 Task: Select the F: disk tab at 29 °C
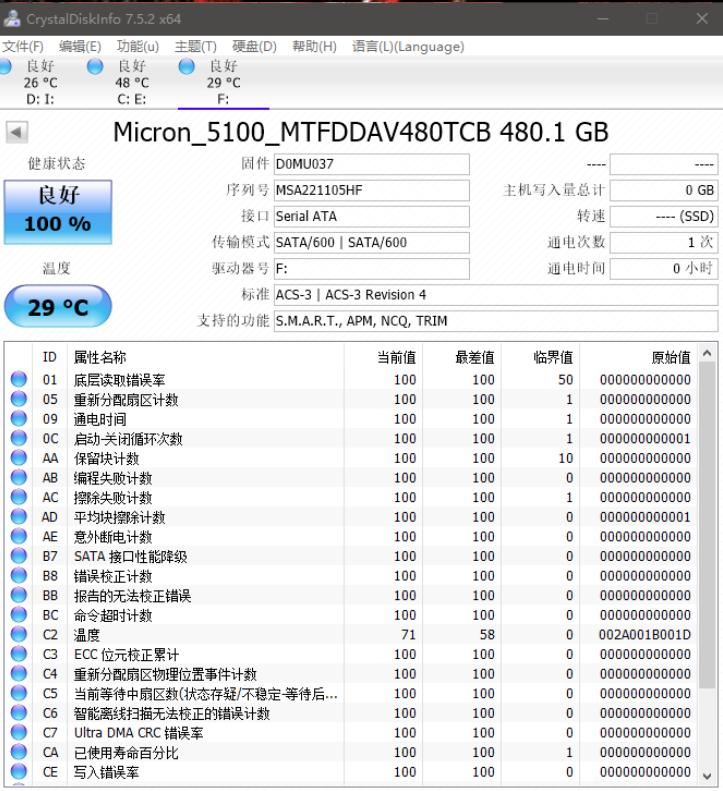coord(224,82)
